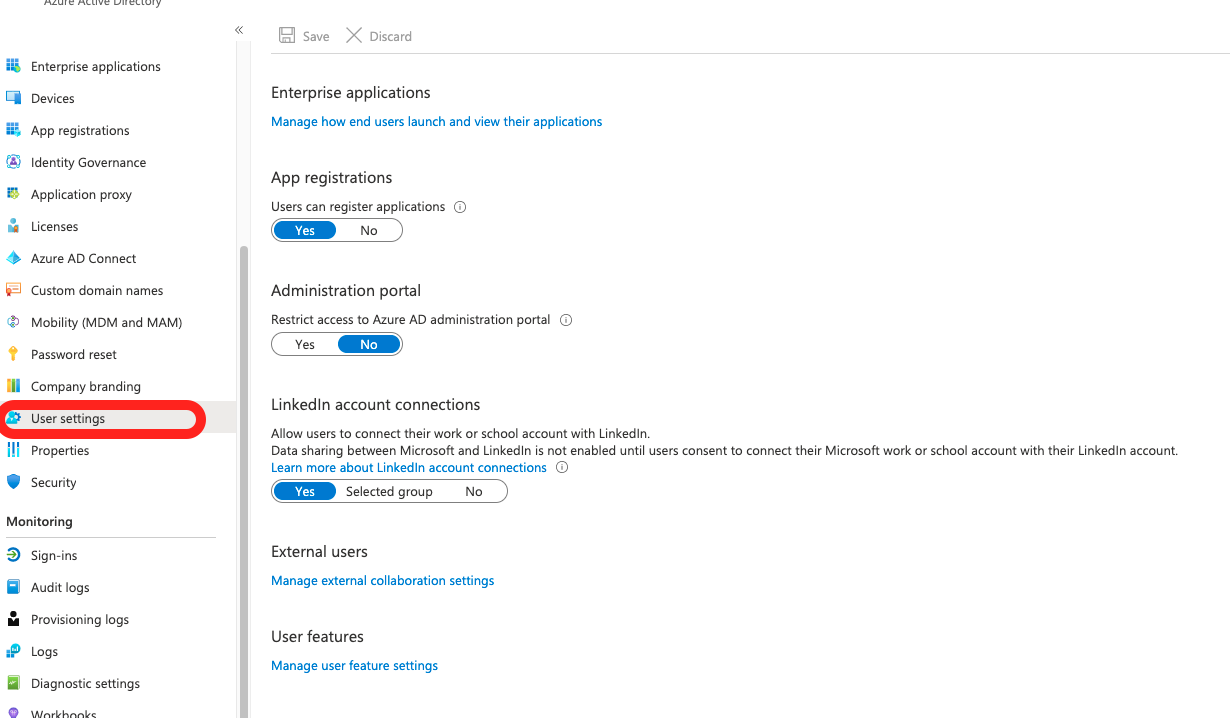Set Restrict access to administration portal to No
1230x718 pixels.
(x=369, y=344)
